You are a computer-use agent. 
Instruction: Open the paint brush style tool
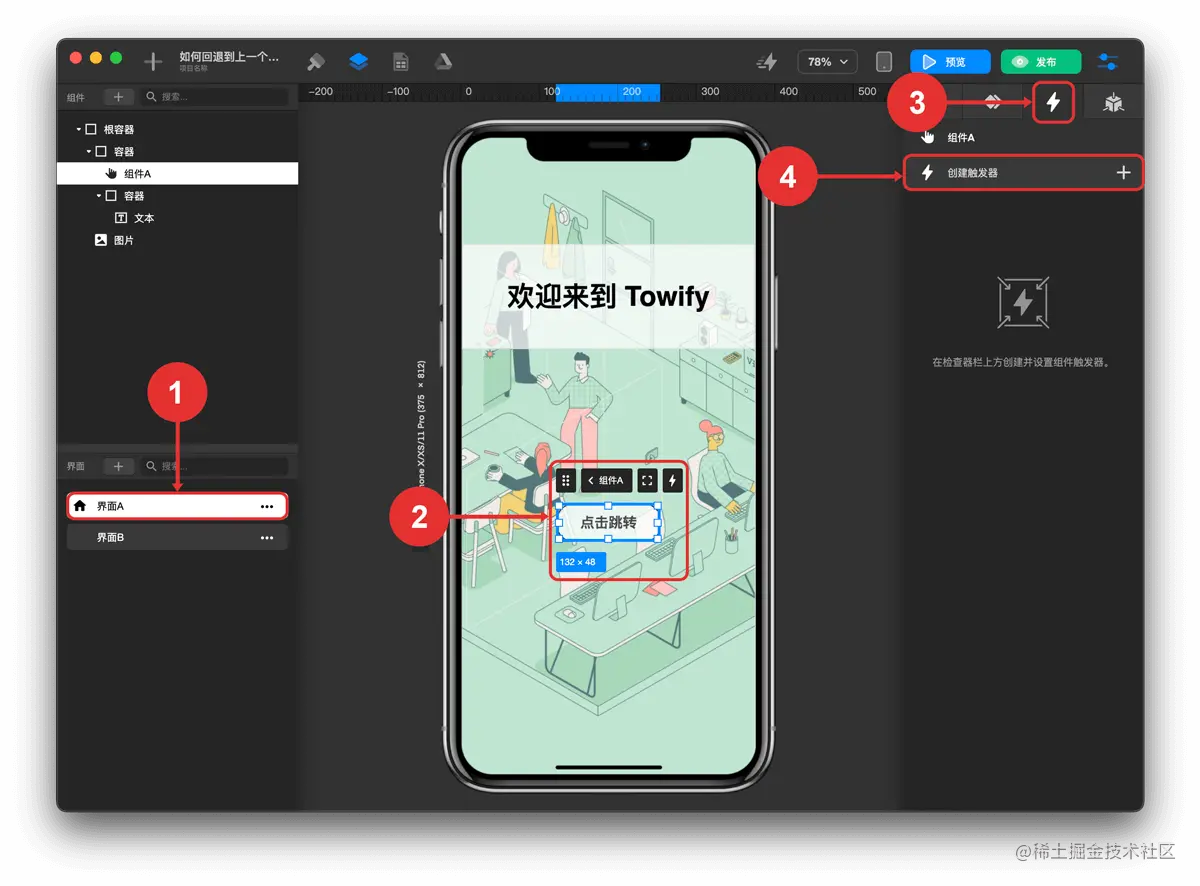point(316,62)
